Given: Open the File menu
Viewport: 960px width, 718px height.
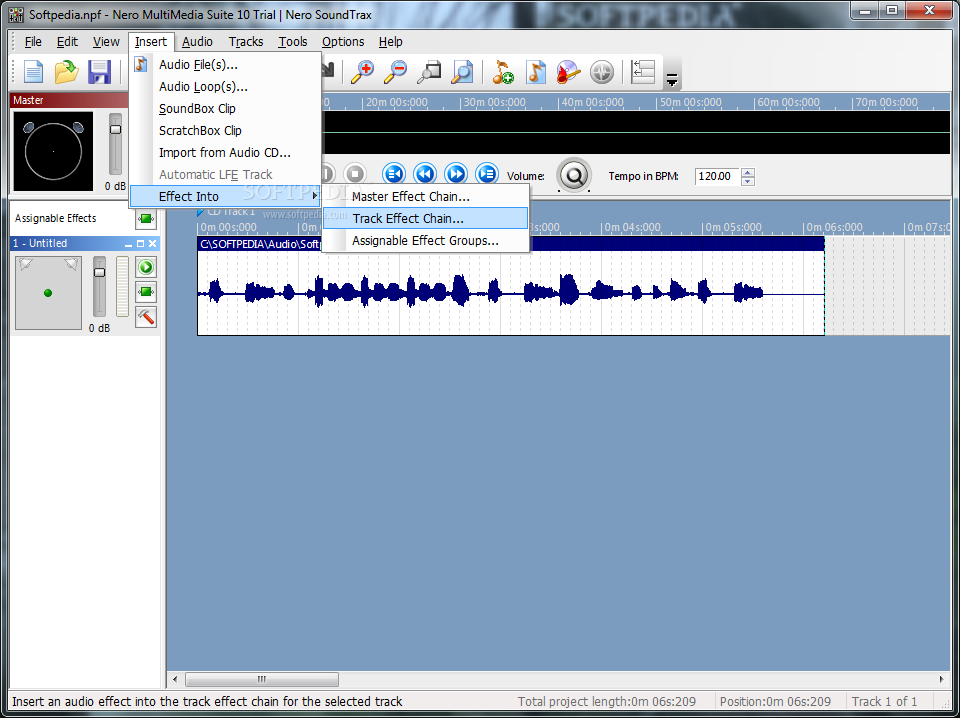Looking at the screenshot, I should 33,42.
